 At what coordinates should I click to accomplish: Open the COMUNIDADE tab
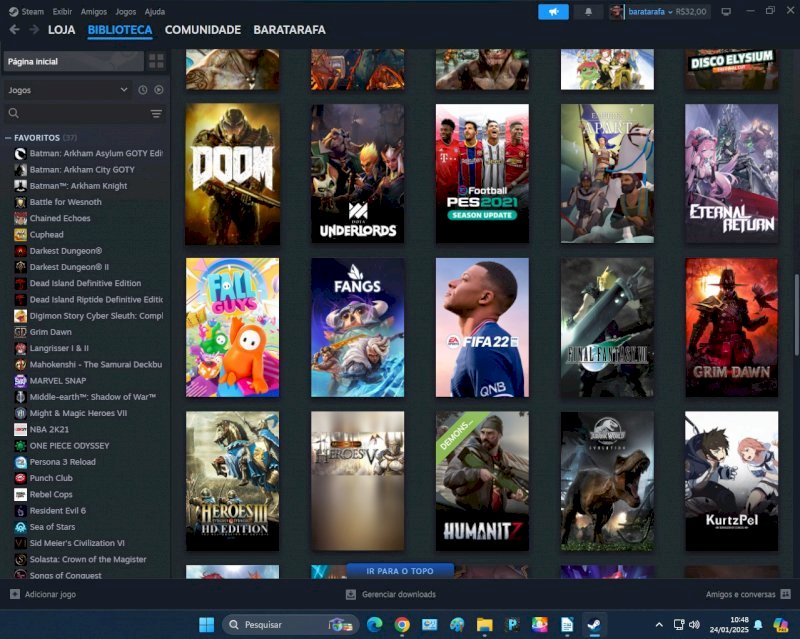point(203,30)
